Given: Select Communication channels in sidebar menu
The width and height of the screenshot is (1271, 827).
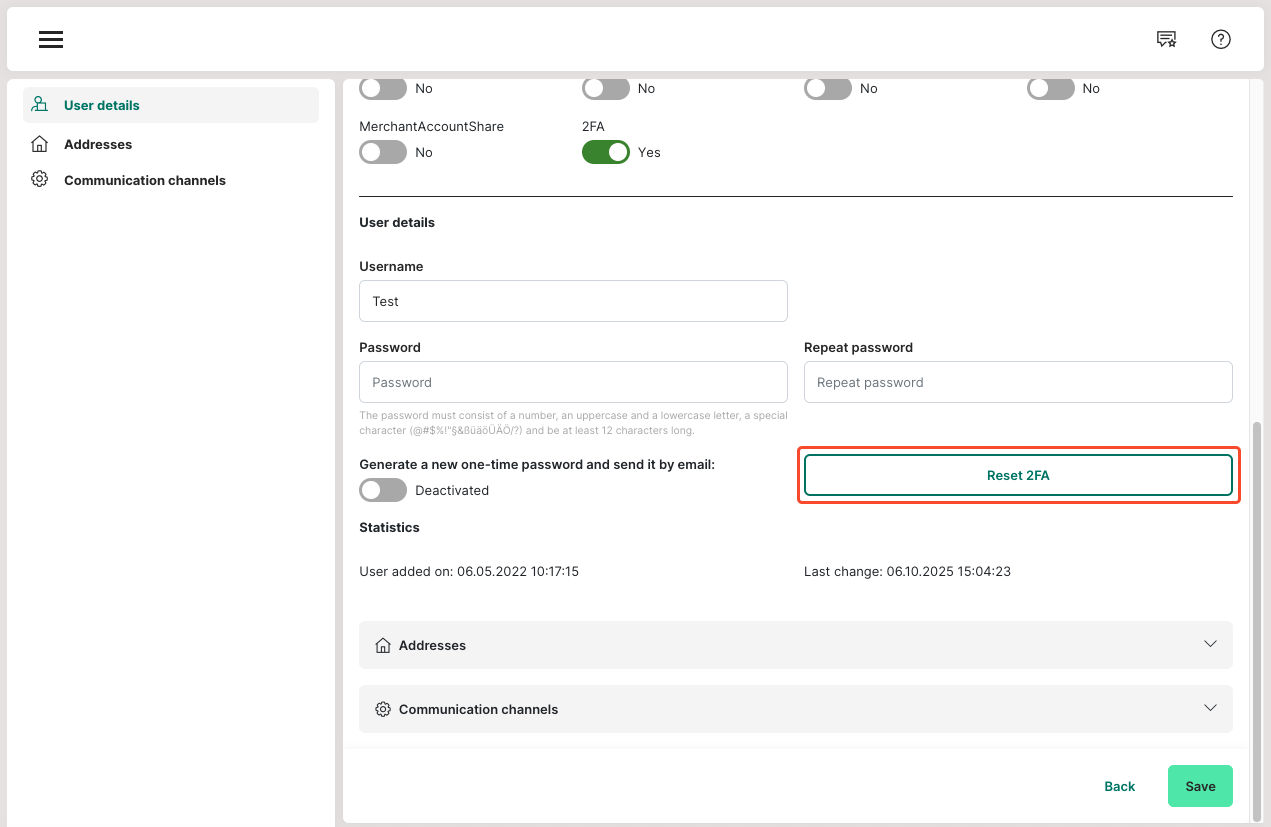Looking at the screenshot, I should [145, 180].
